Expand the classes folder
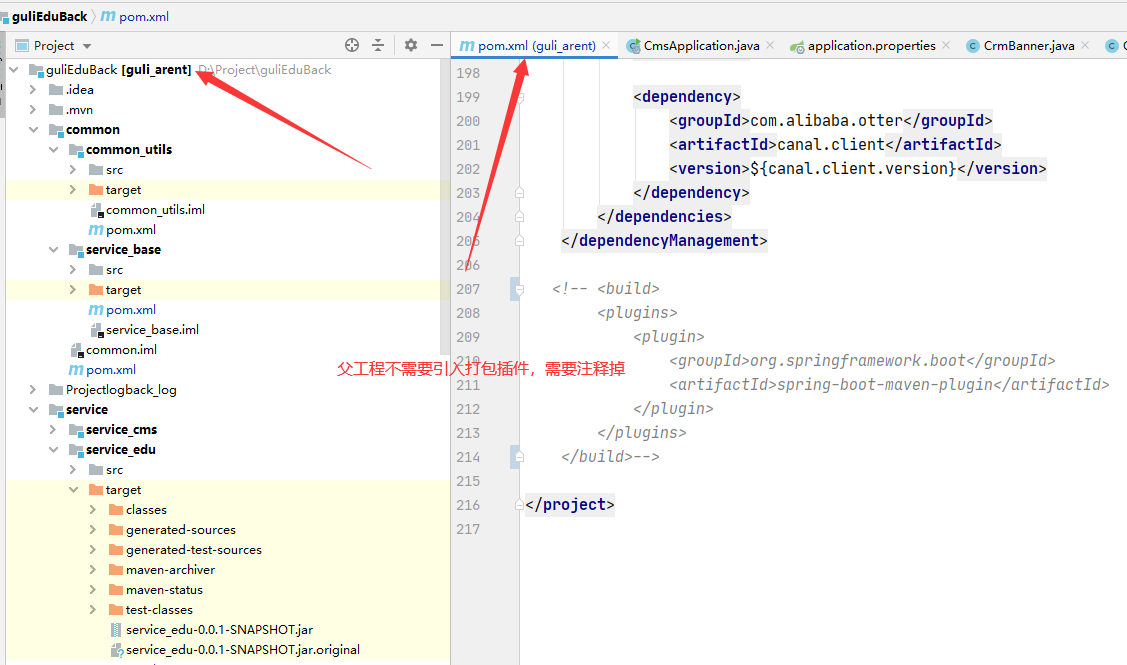The image size is (1127, 665). pyautogui.click(x=93, y=510)
